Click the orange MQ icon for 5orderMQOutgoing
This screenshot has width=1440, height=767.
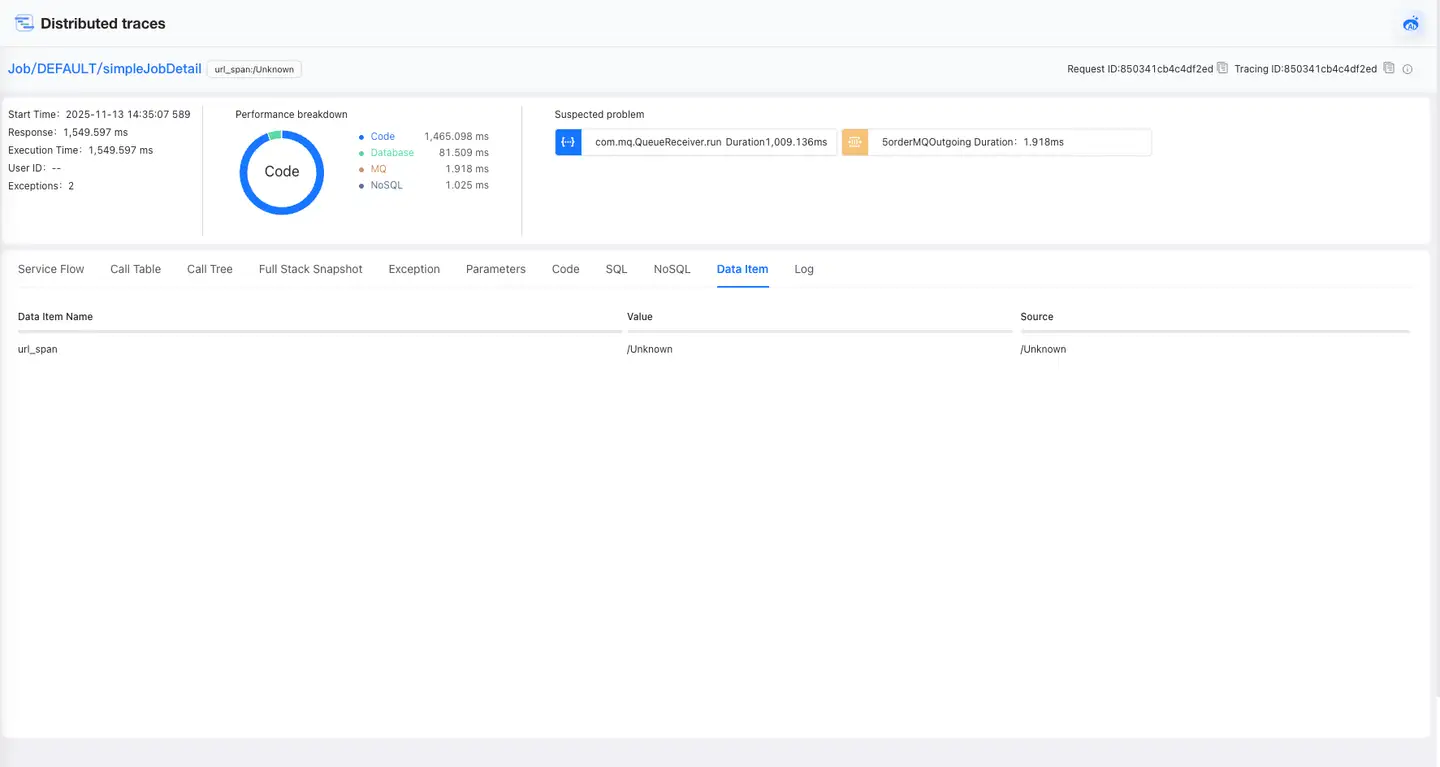(854, 142)
